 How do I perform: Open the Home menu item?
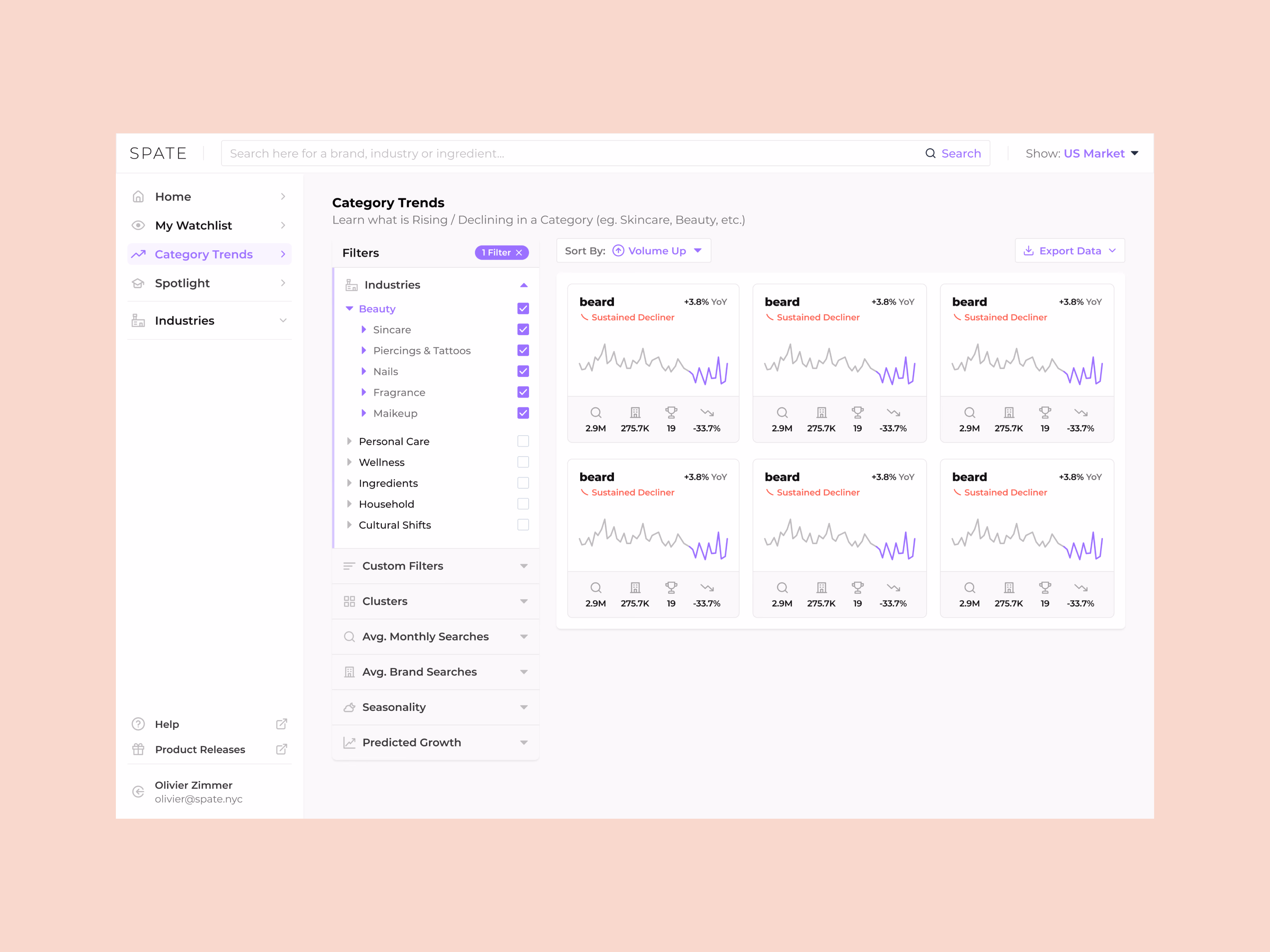(210, 196)
